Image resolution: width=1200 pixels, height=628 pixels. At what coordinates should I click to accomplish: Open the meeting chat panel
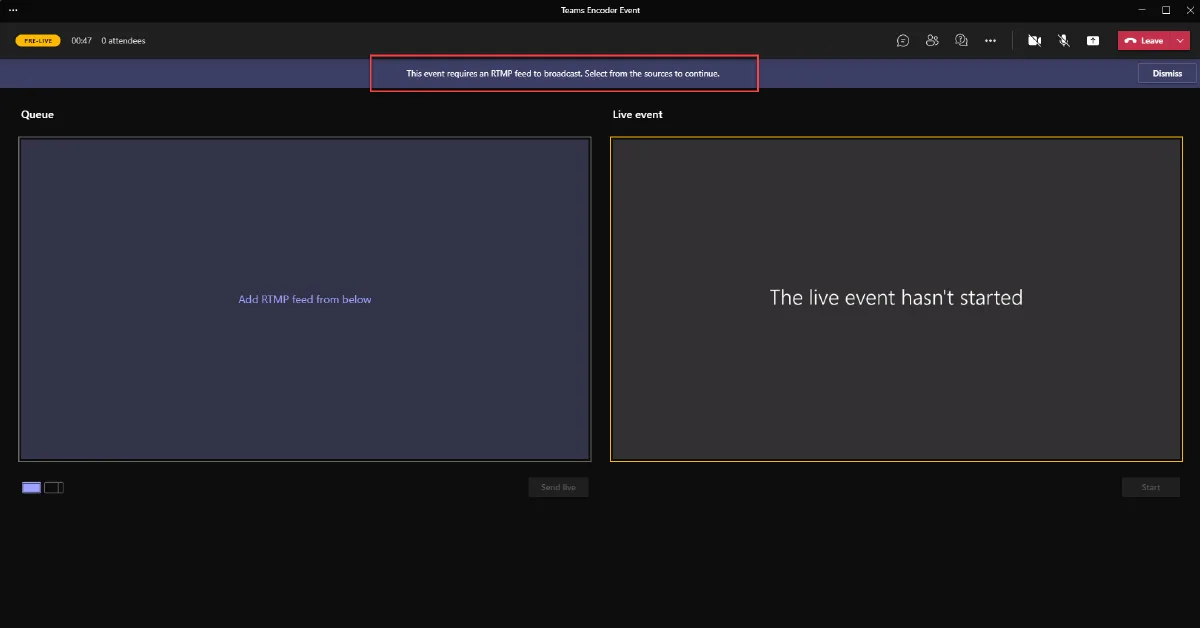903,41
